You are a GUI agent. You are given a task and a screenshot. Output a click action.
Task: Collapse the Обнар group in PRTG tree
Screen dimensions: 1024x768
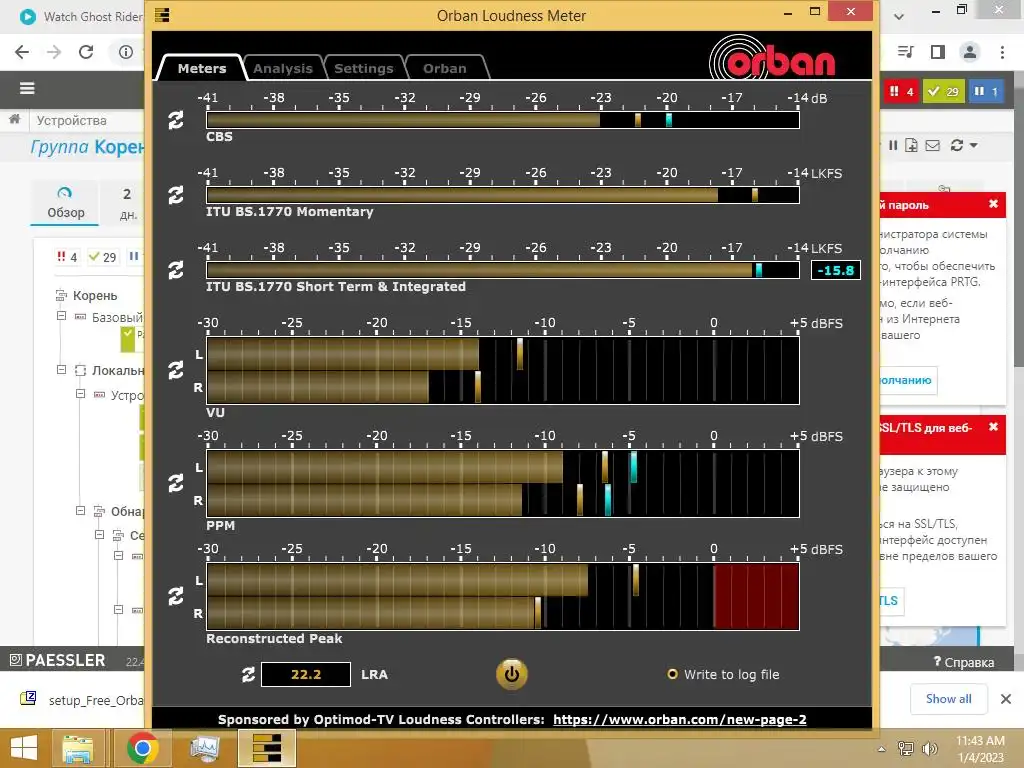click(x=80, y=511)
